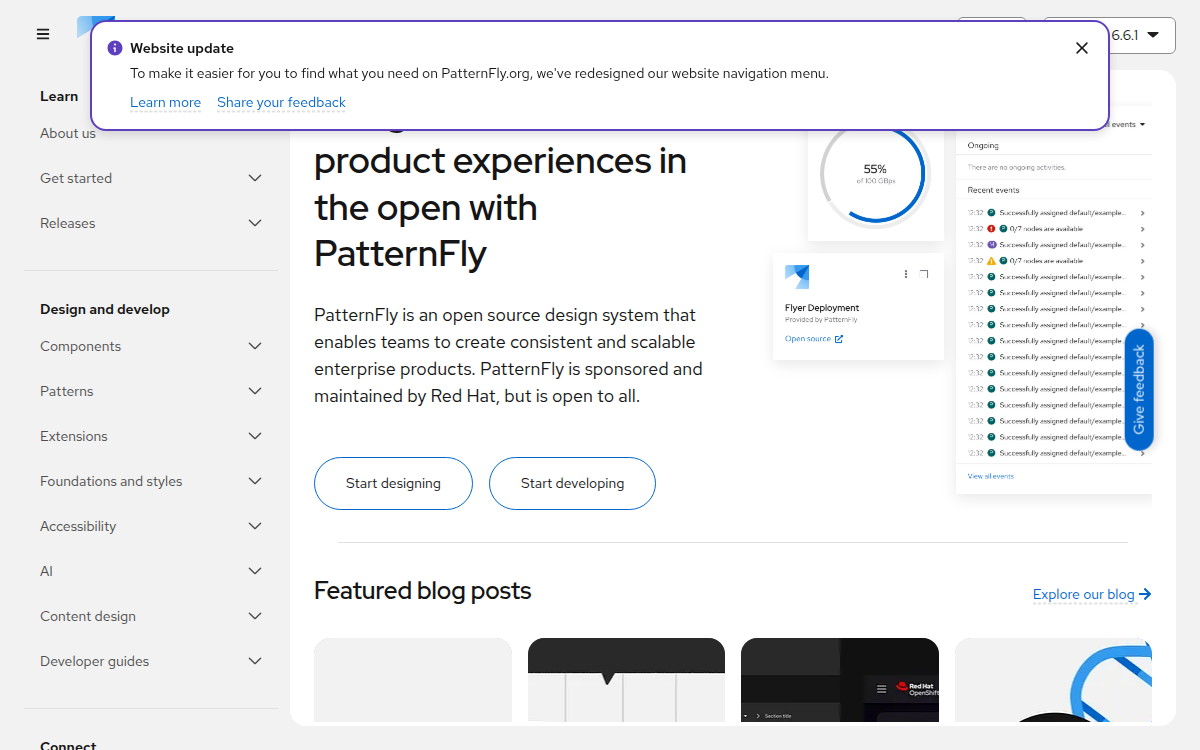This screenshot has width=1200, height=750.
Task: Expand the Extensions section
Action: pos(151,436)
